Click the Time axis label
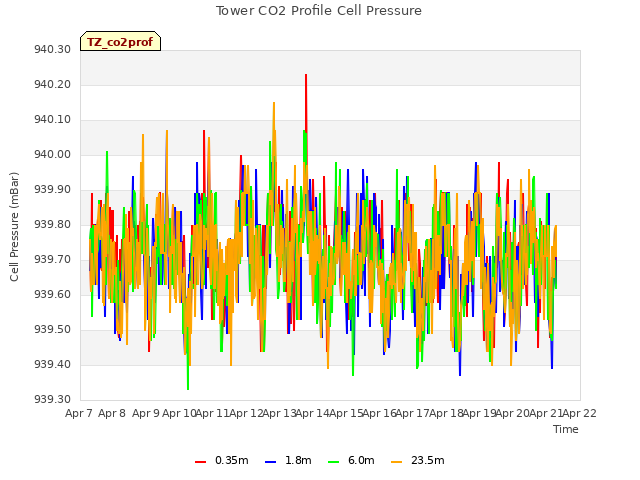The height and width of the screenshot is (480, 640). [x=566, y=429]
